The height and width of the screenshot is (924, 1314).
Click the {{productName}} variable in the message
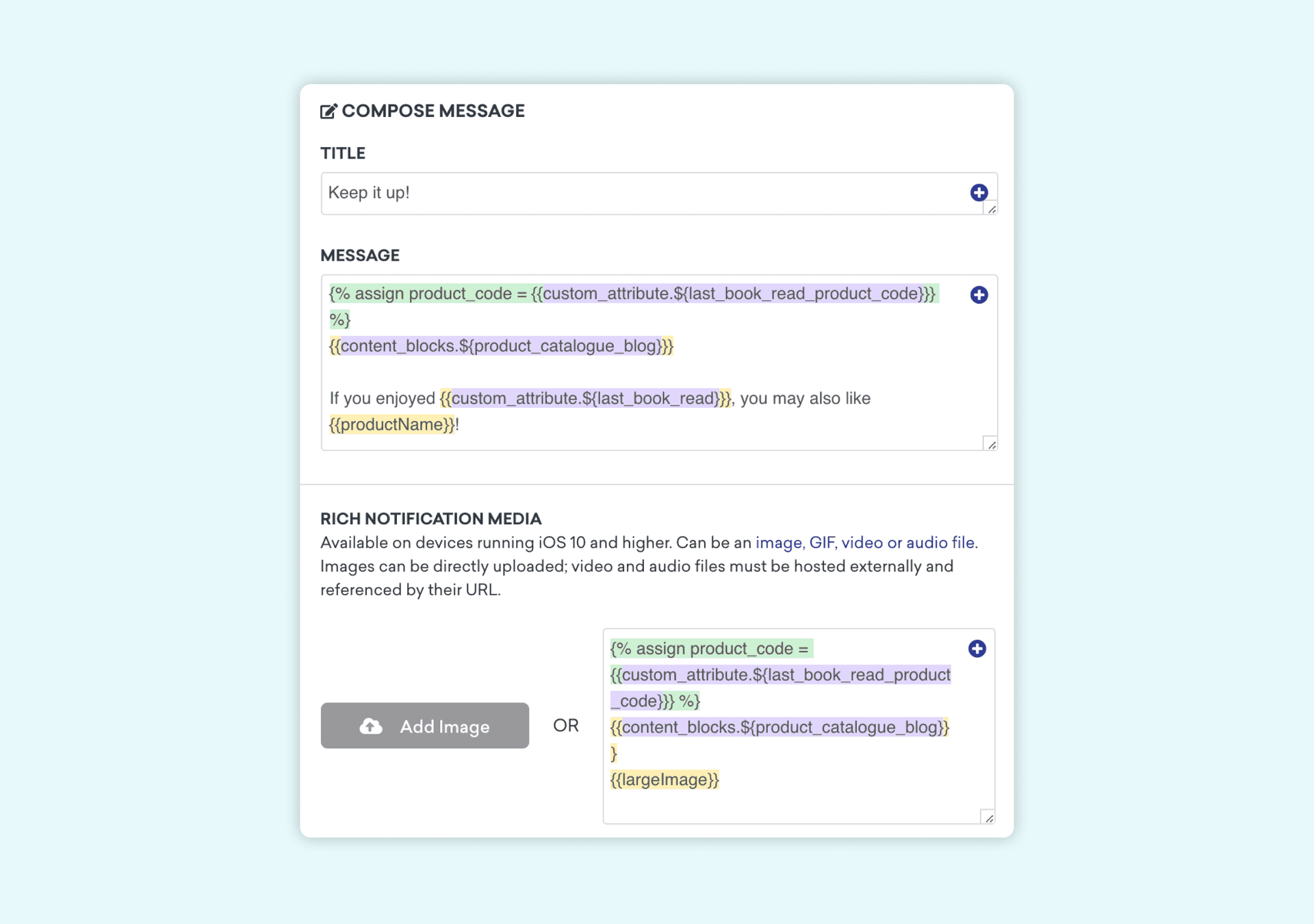pyautogui.click(x=392, y=425)
